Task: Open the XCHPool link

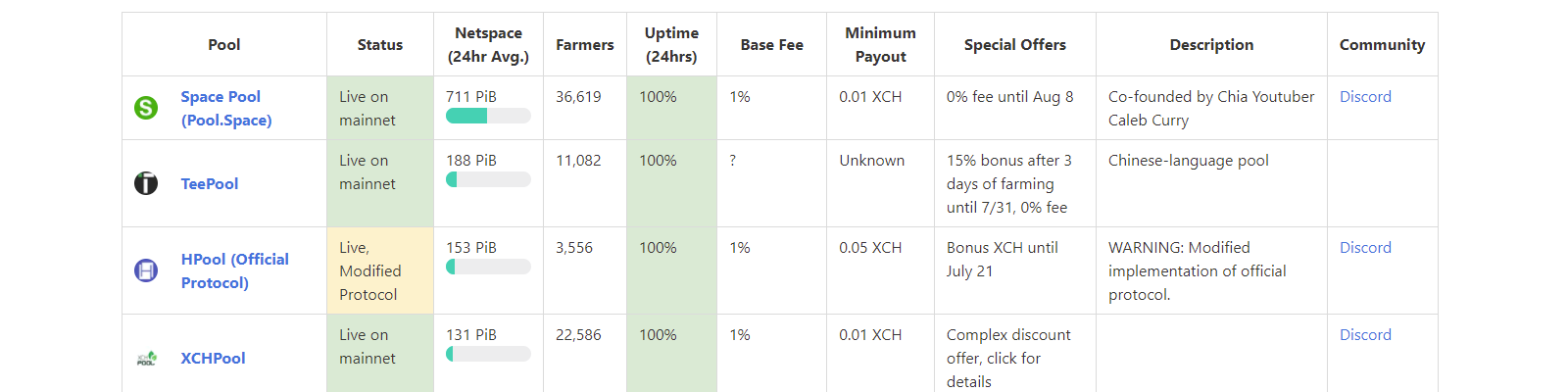Action: coord(213,359)
